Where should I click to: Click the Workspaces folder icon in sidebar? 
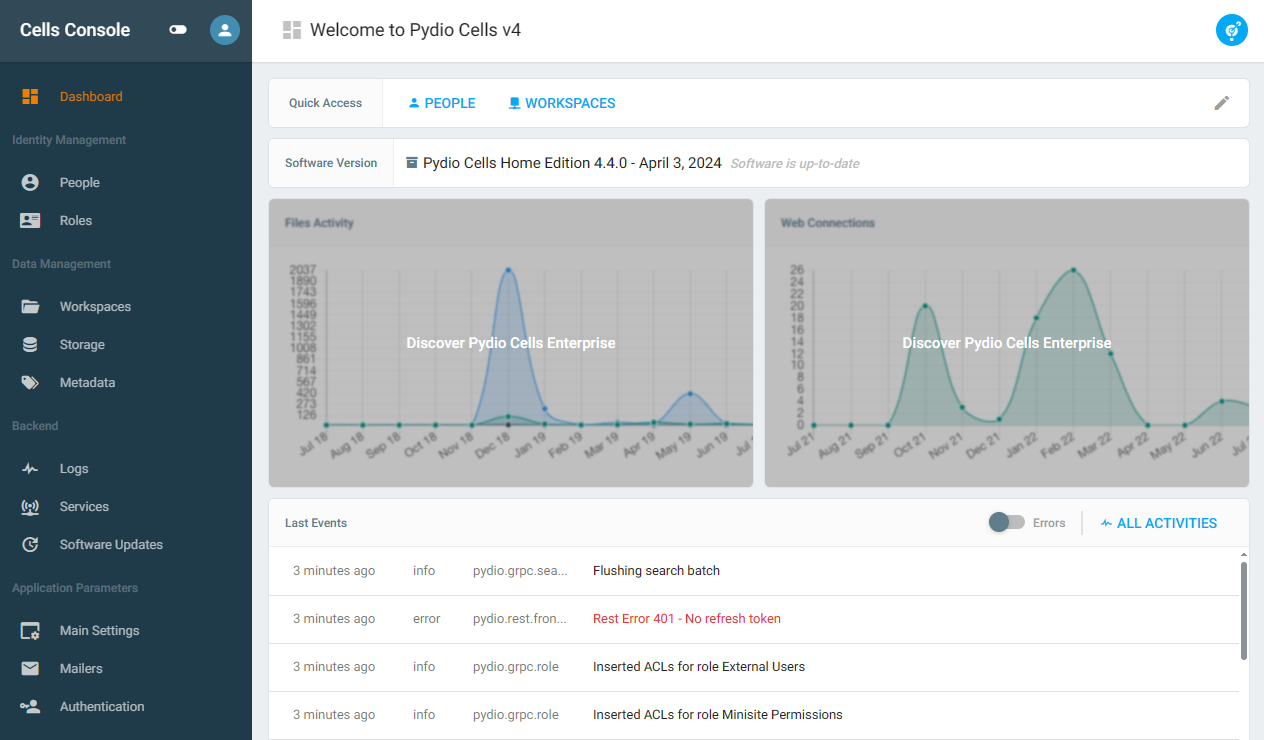[30, 307]
